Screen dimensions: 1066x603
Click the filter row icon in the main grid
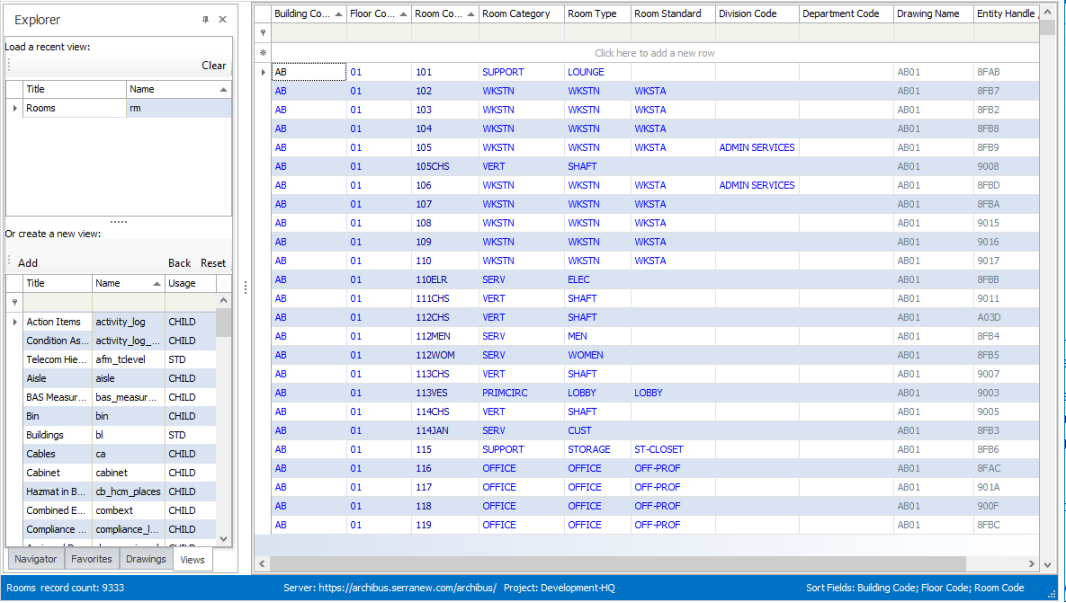point(263,33)
